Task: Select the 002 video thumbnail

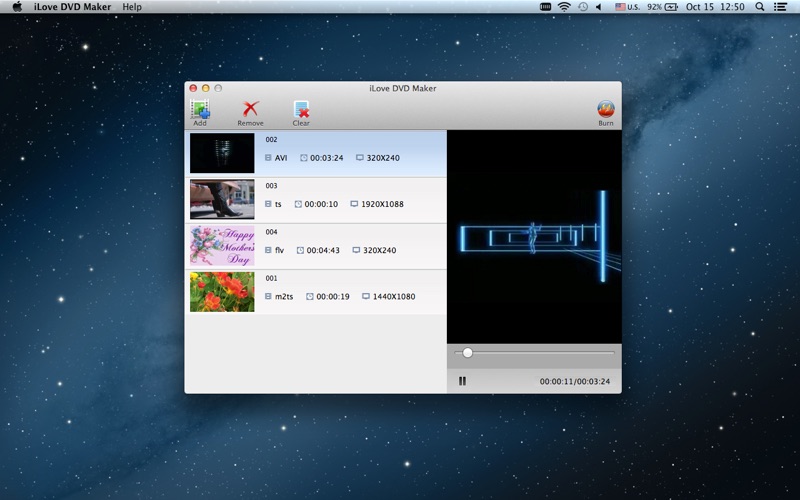Action: [222, 153]
